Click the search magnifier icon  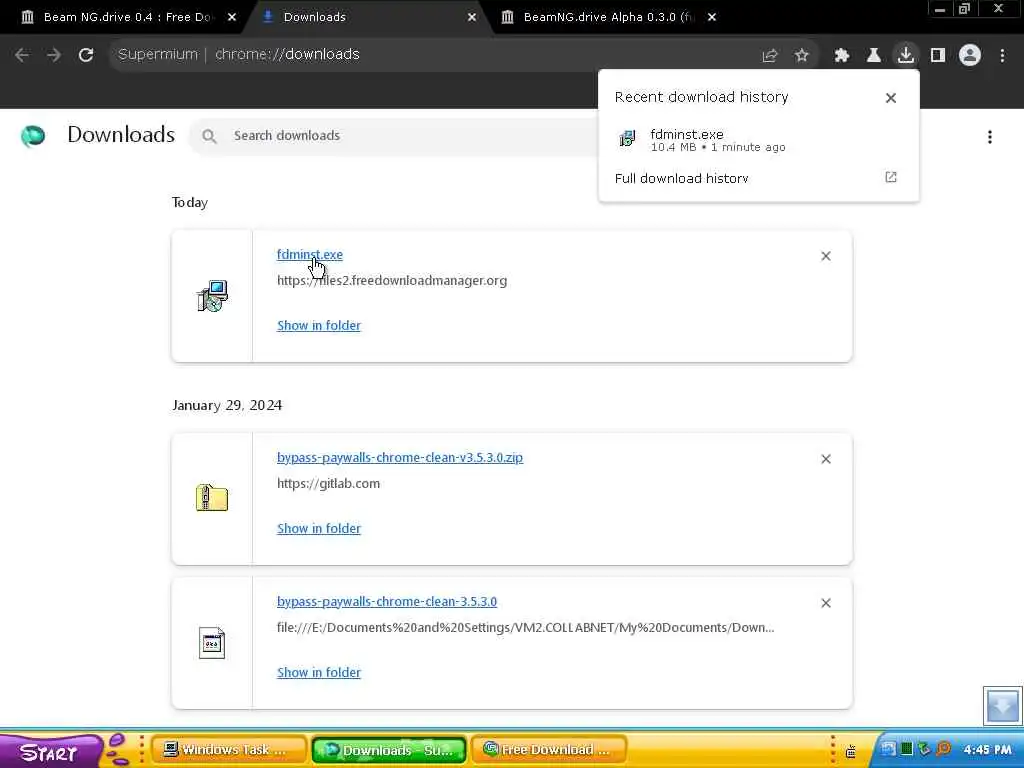209,136
